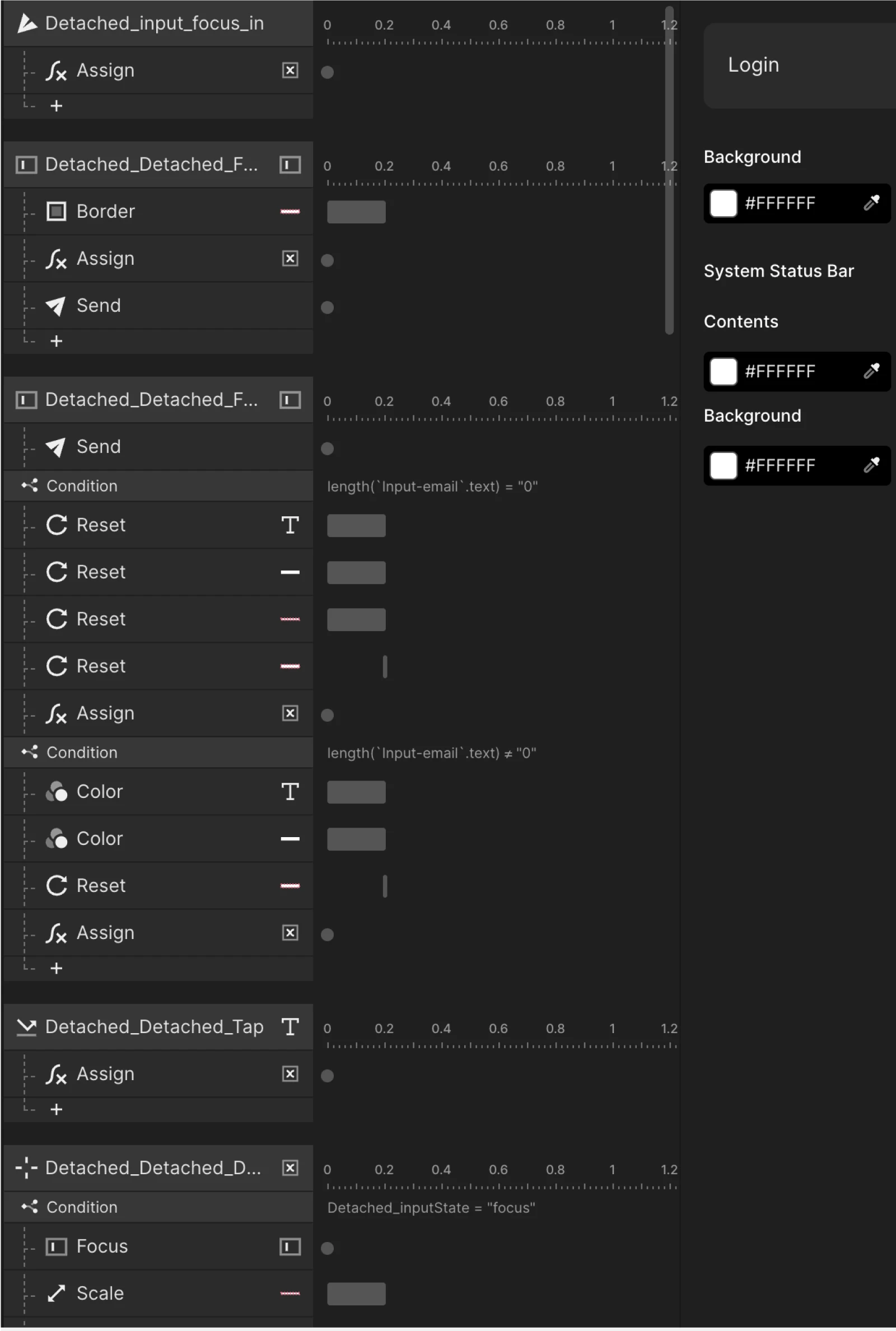Click the timeline vertical scrollbar
The height and width of the screenshot is (1331, 896).
669,170
